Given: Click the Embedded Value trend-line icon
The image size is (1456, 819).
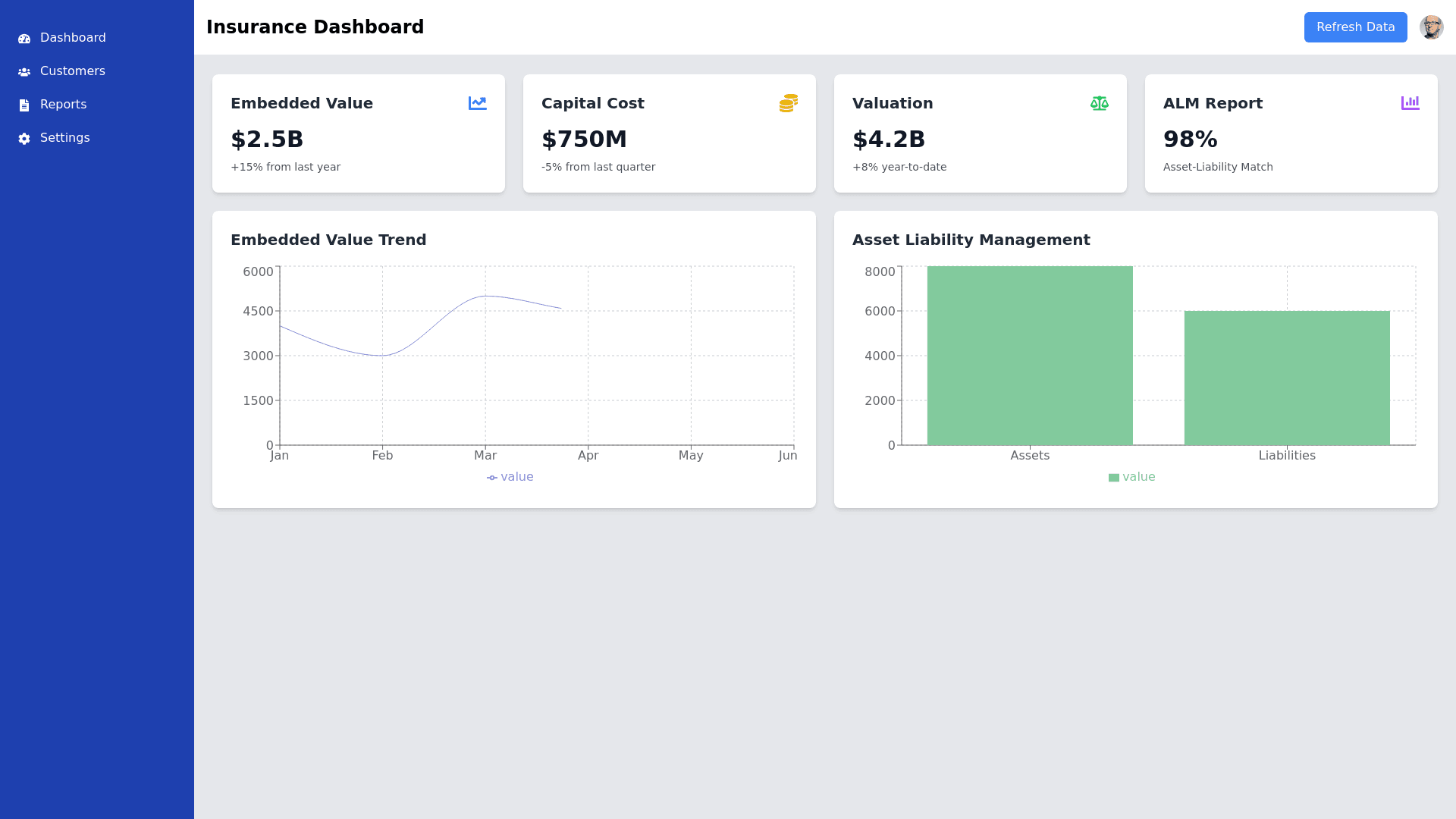Looking at the screenshot, I should coord(477,103).
